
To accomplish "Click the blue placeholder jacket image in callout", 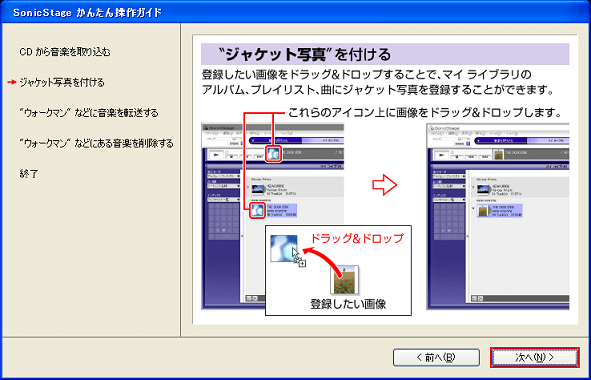I will tap(284, 248).
